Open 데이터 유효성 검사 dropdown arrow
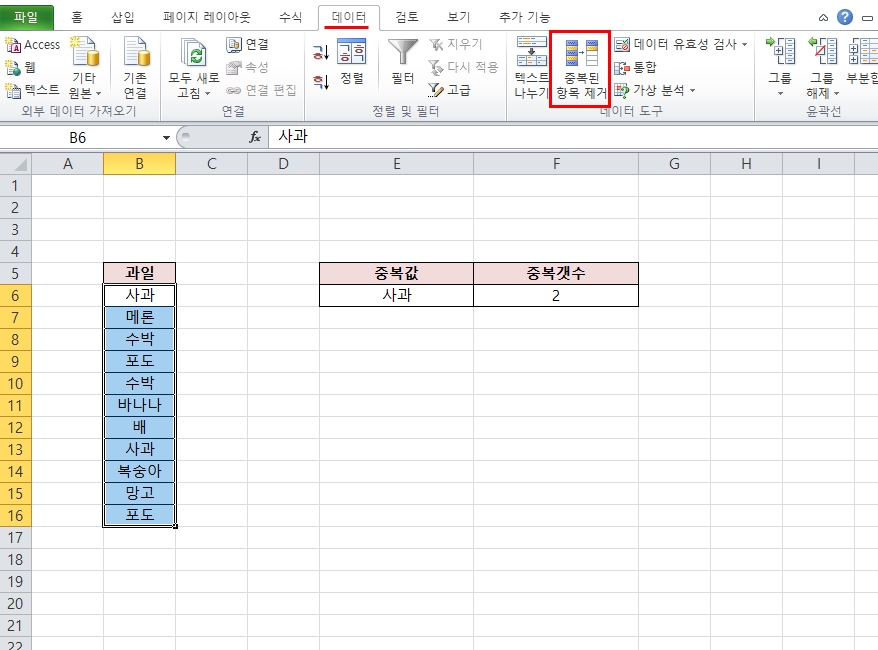878x650 pixels. [x=744, y=44]
